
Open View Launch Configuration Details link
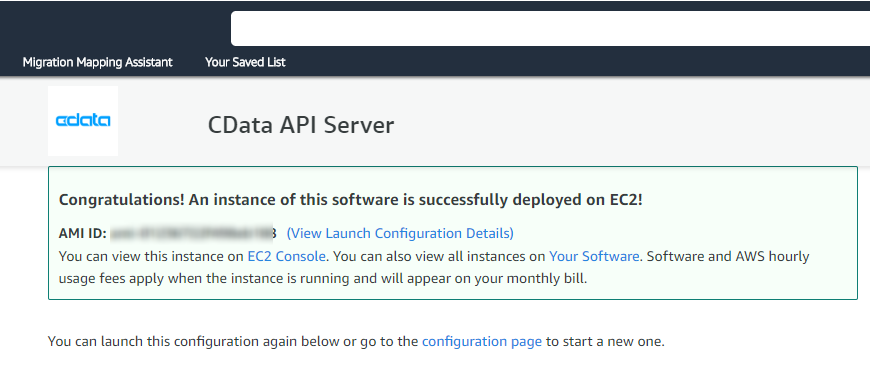point(400,233)
